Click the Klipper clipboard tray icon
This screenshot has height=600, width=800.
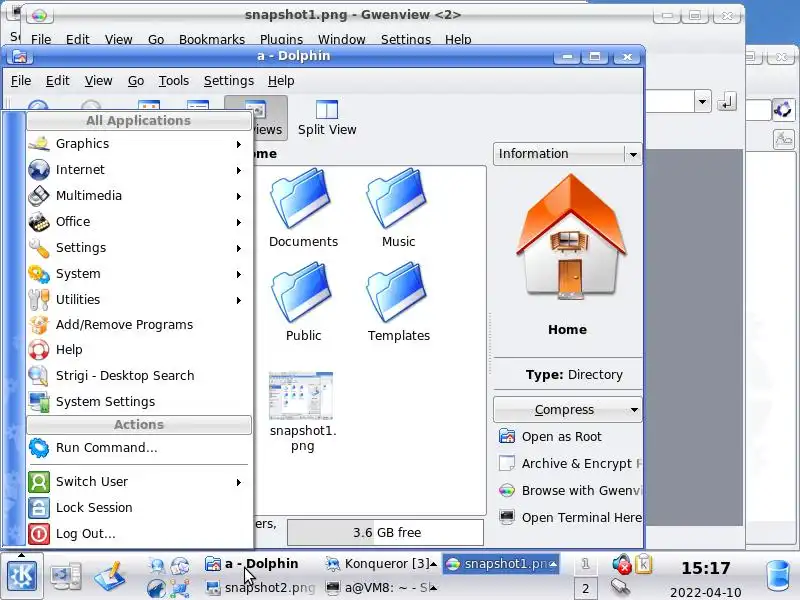coord(643,564)
